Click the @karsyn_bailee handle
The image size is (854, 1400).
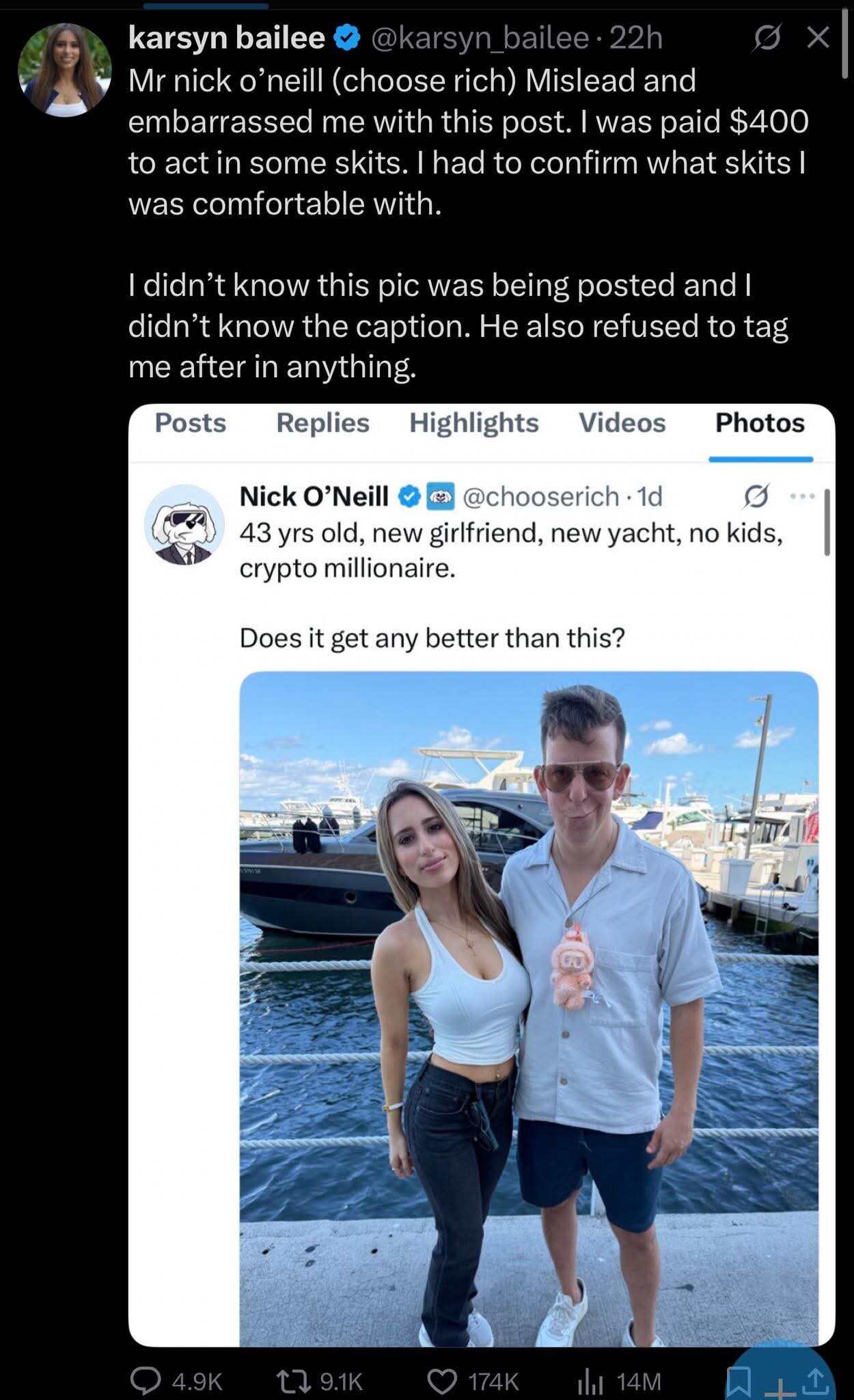(x=479, y=38)
